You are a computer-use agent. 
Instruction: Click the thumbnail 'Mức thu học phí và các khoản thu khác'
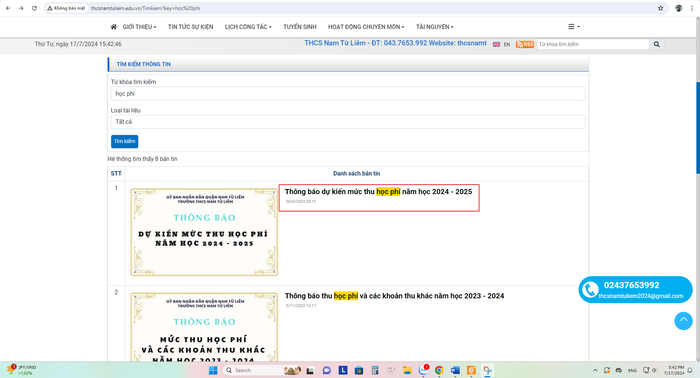pyautogui.click(x=204, y=327)
